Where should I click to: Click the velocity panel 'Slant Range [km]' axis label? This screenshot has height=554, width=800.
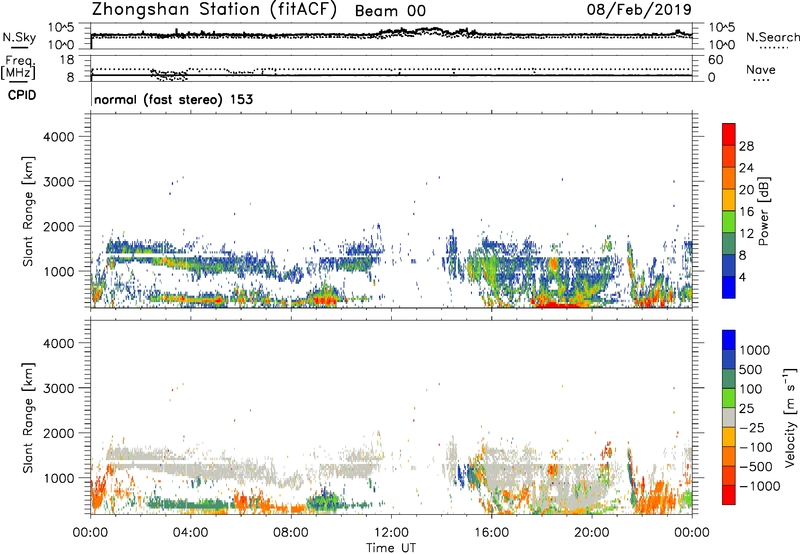coord(28,418)
